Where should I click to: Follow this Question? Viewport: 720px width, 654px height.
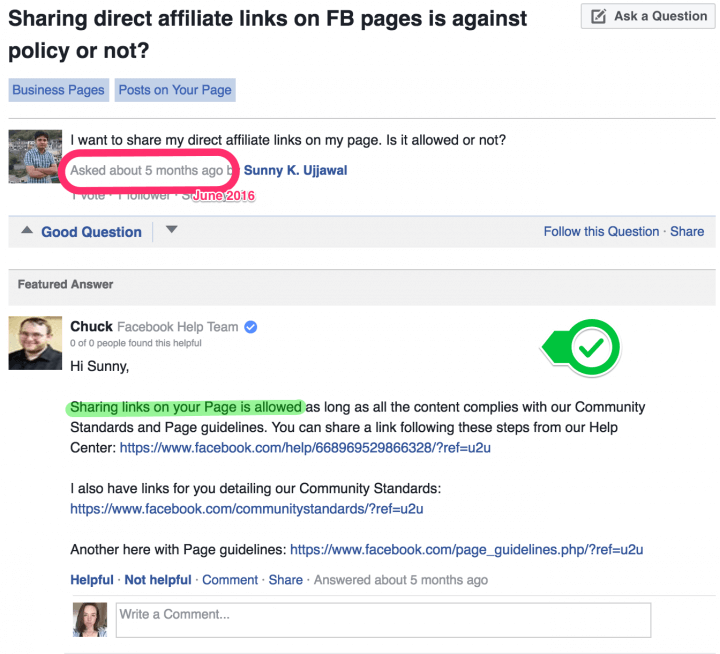(601, 231)
